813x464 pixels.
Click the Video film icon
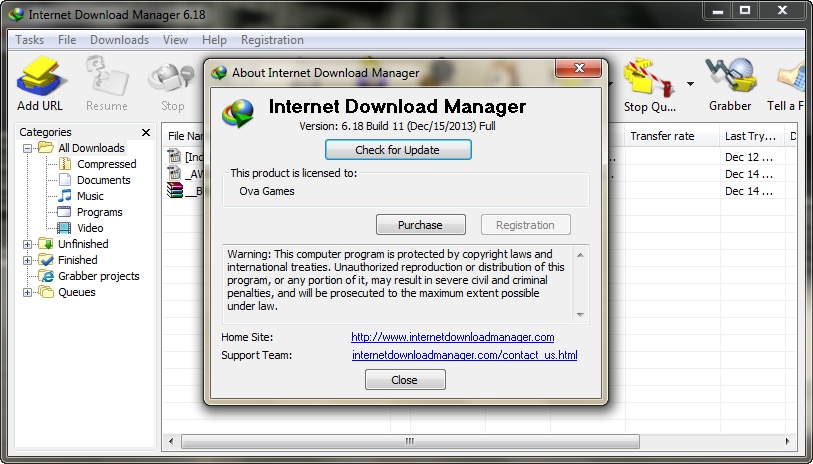pos(64,228)
